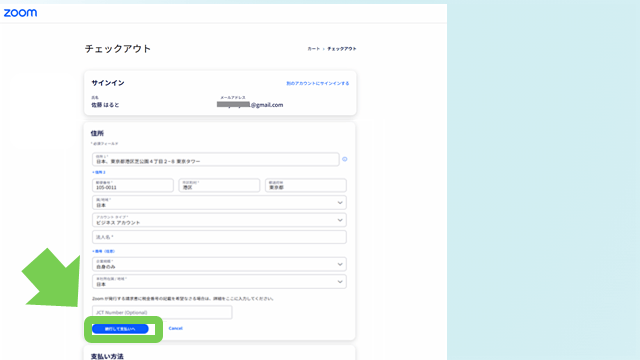Click the 住所 section heading

[97, 133]
